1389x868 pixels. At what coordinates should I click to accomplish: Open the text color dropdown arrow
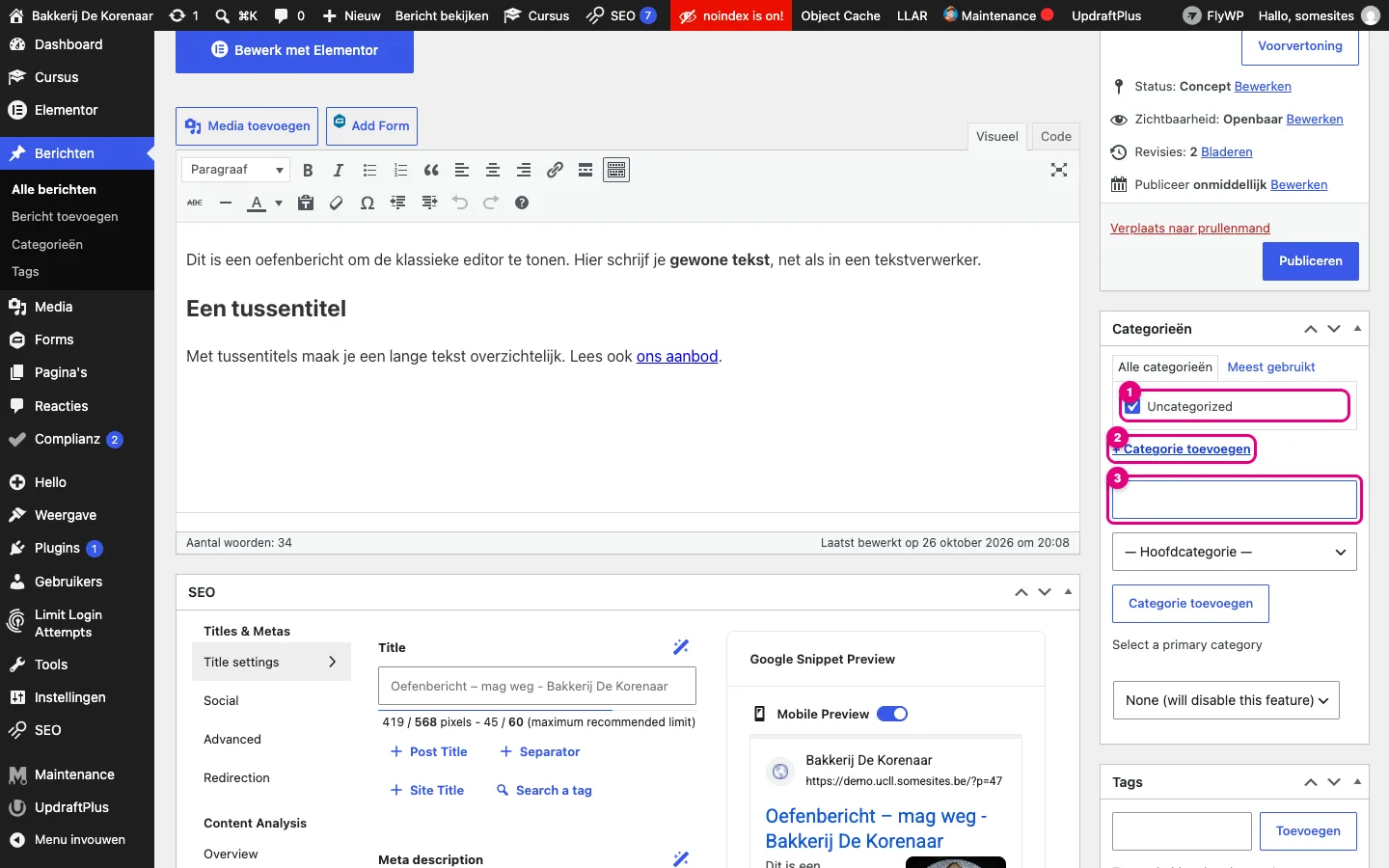tap(279, 203)
